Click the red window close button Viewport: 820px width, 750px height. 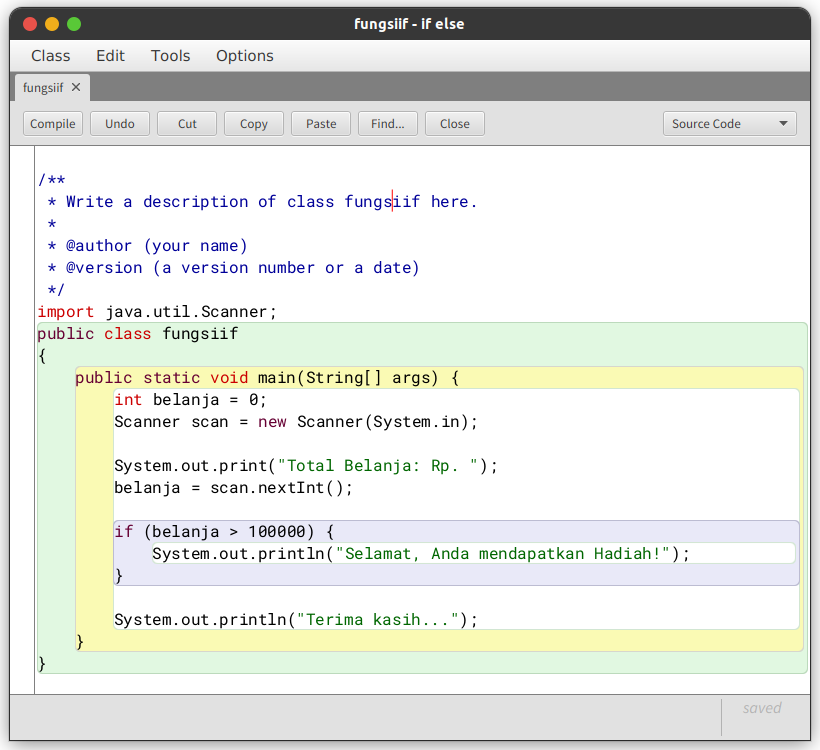click(30, 24)
